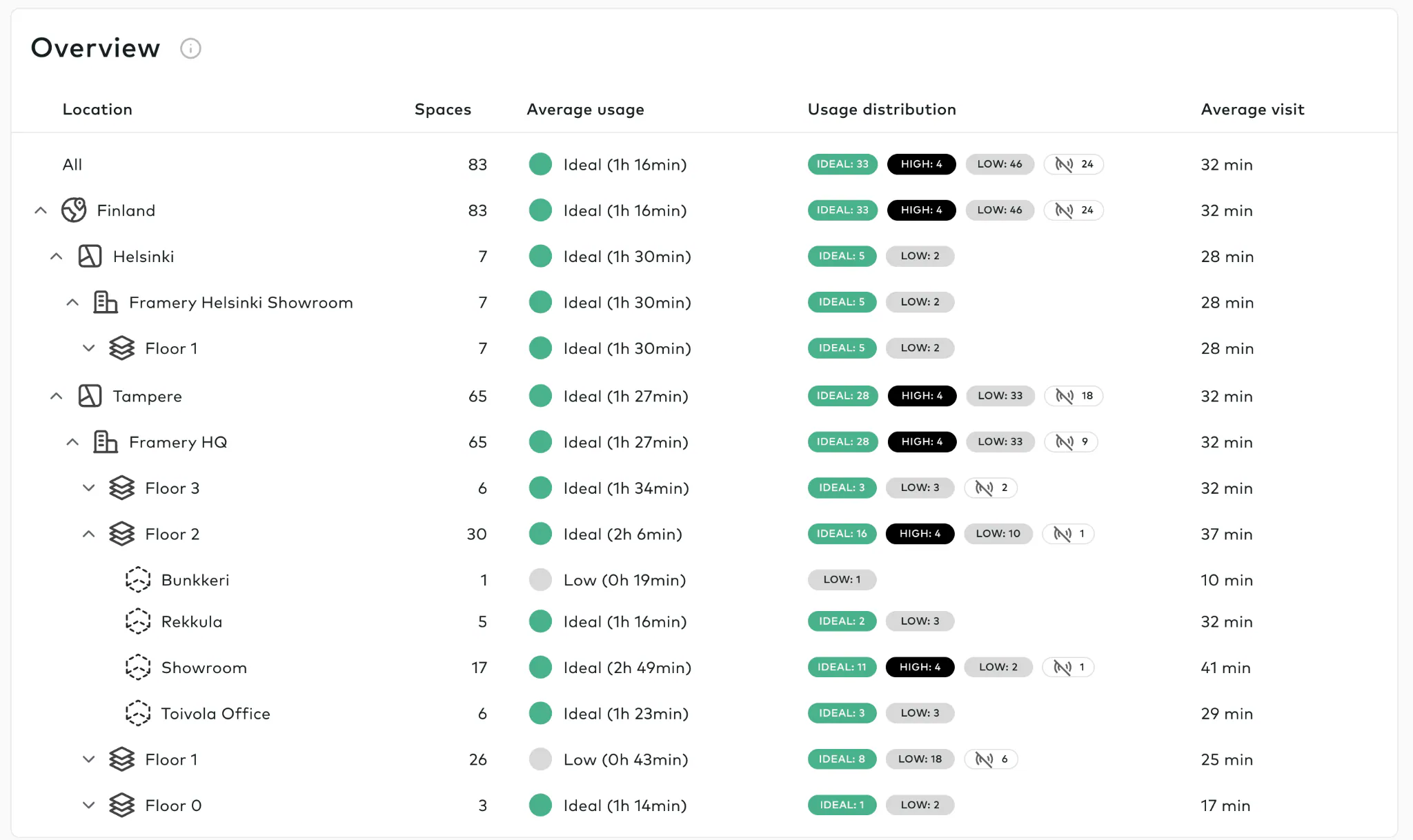Click the Helsinki map icon
This screenshot has height=840, width=1413.
pyautogui.click(x=90, y=257)
